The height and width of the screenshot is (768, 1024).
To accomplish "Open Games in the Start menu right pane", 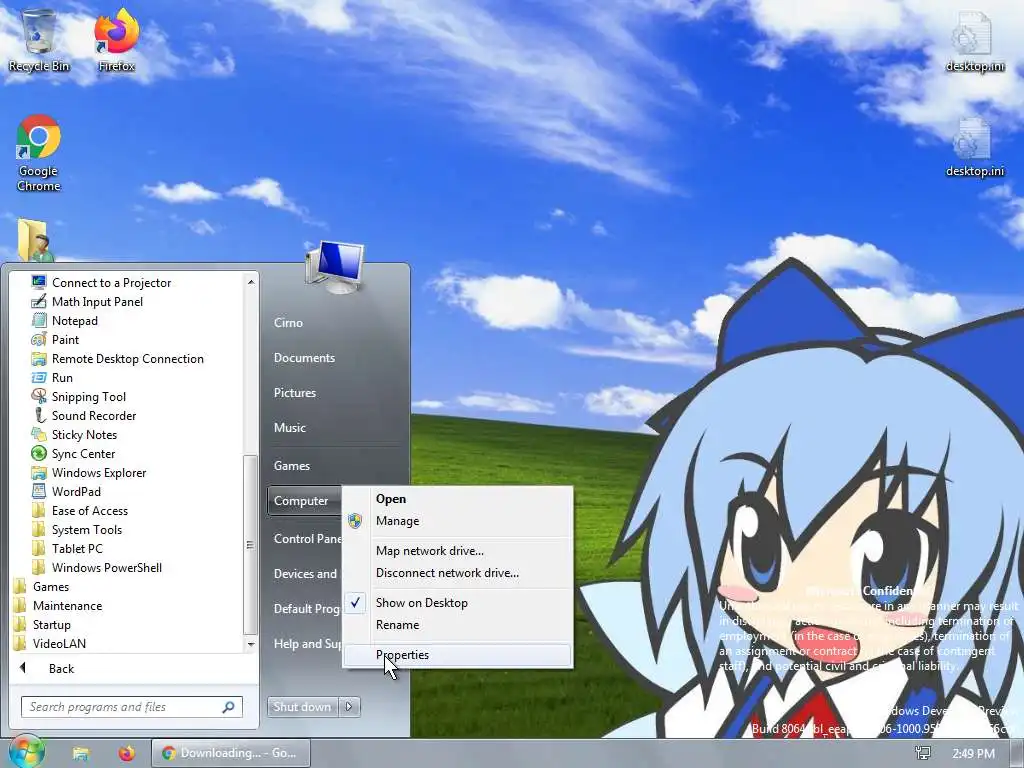I will tap(292, 466).
